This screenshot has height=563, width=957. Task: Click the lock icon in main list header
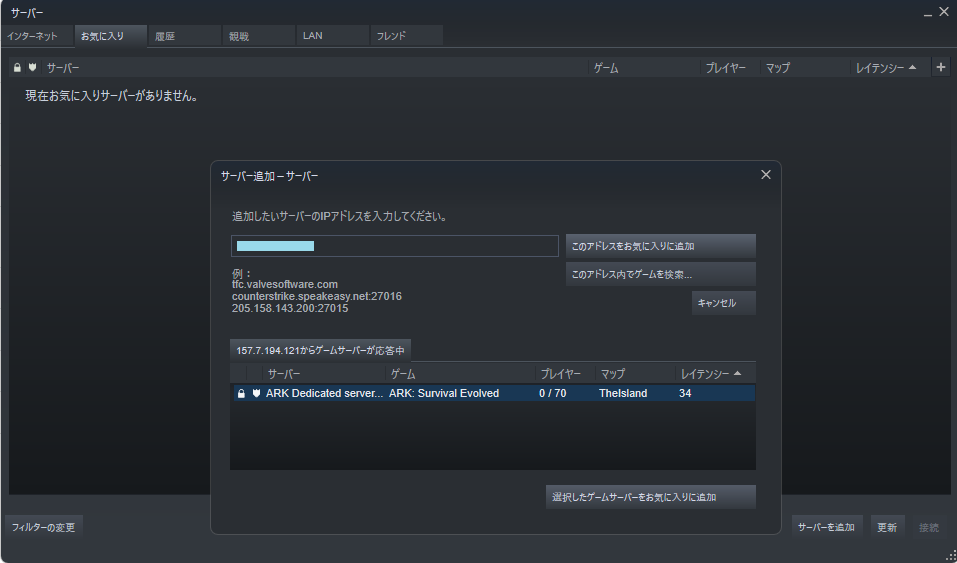(x=17, y=68)
